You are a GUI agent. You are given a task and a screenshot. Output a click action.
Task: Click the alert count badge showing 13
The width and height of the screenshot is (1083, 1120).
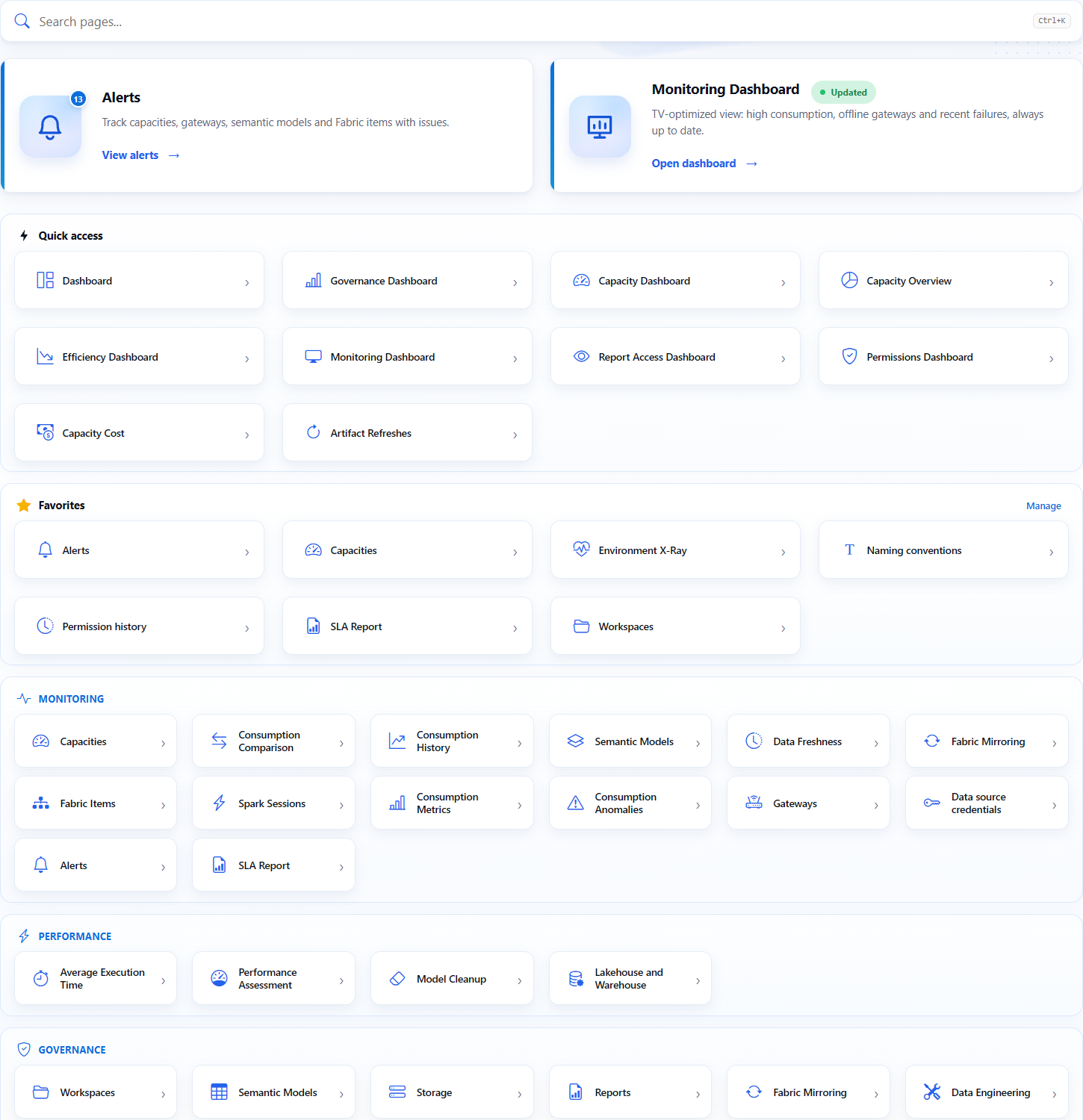[x=78, y=99]
